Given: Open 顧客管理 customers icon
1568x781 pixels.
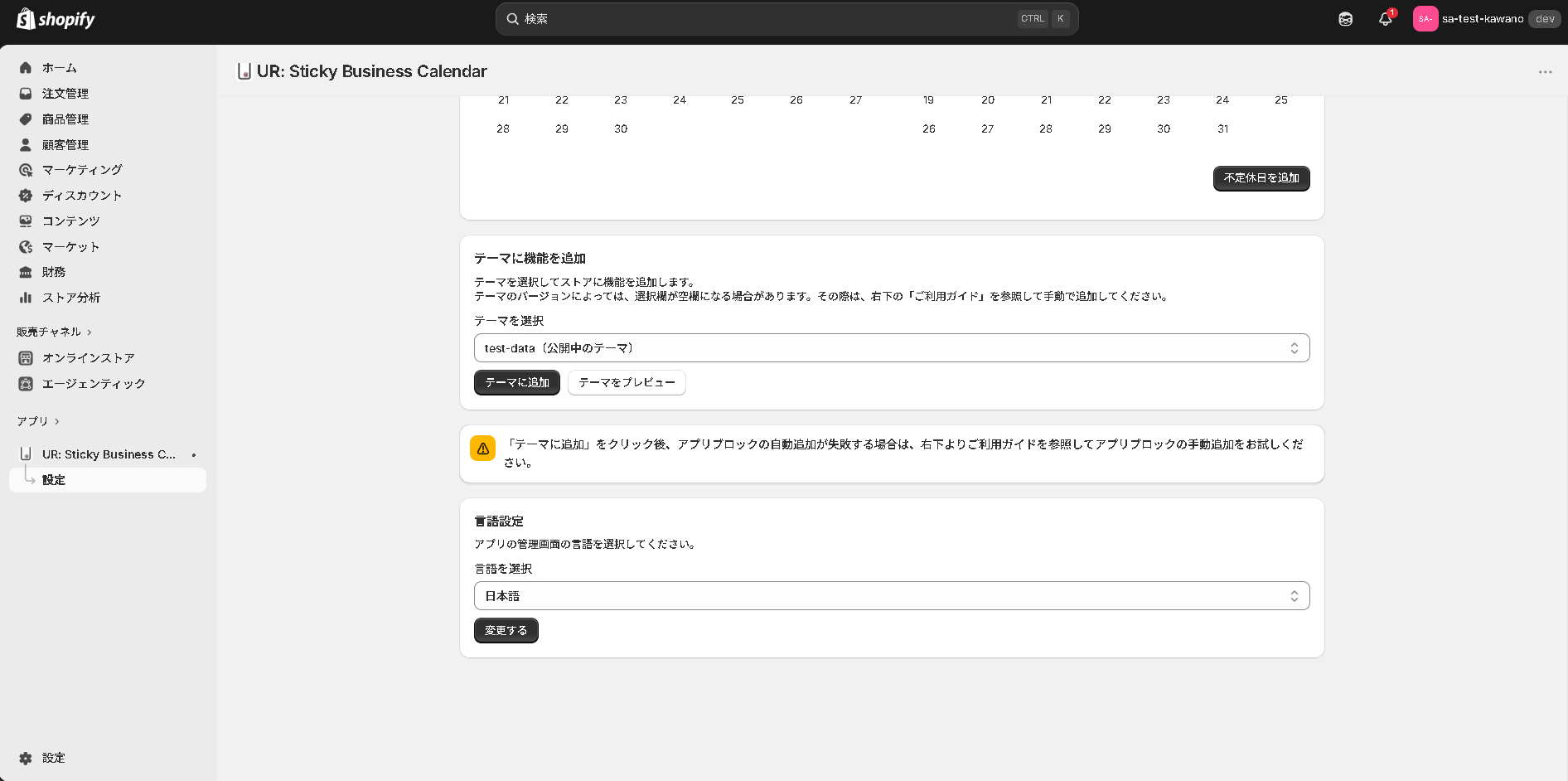Looking at the screenshot, I should pyautogui.click(x=26, y=145).
